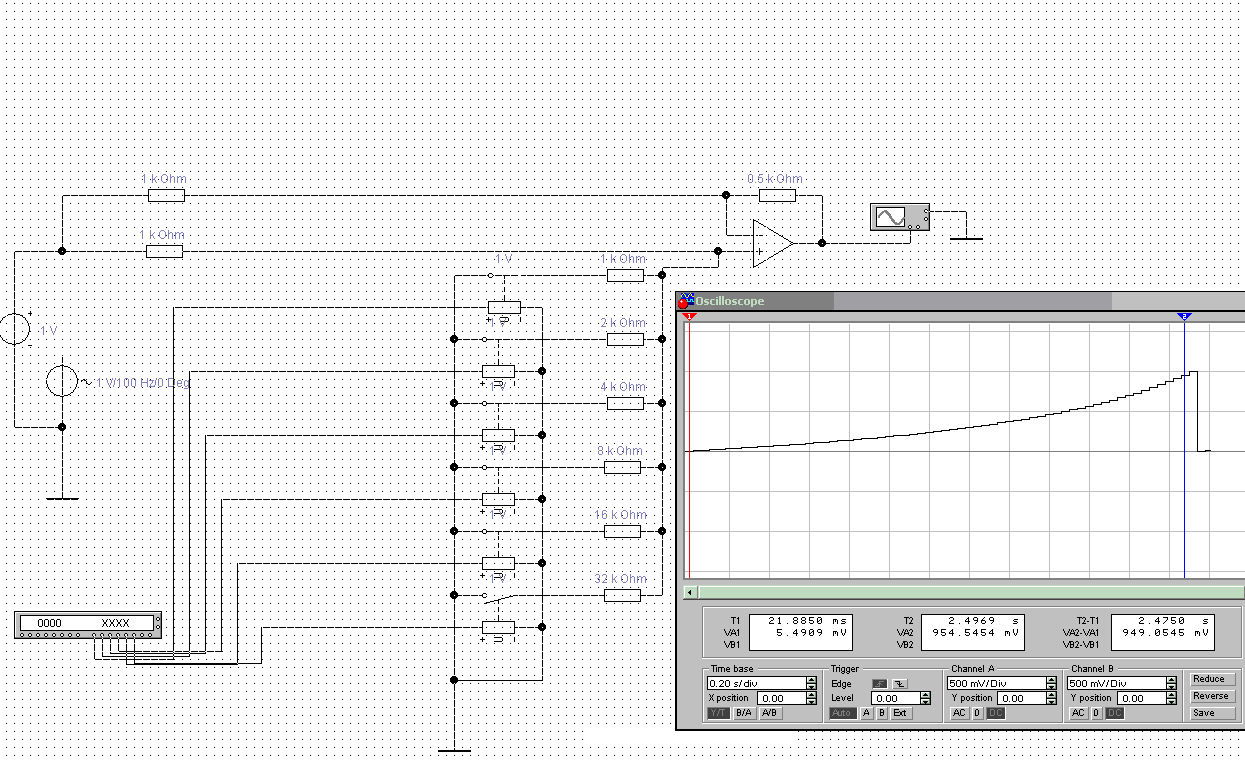Viewport: 1245px width, 761px height.
Task: Click the falling edge trigger icon
Action: click(x=899, y=683)
